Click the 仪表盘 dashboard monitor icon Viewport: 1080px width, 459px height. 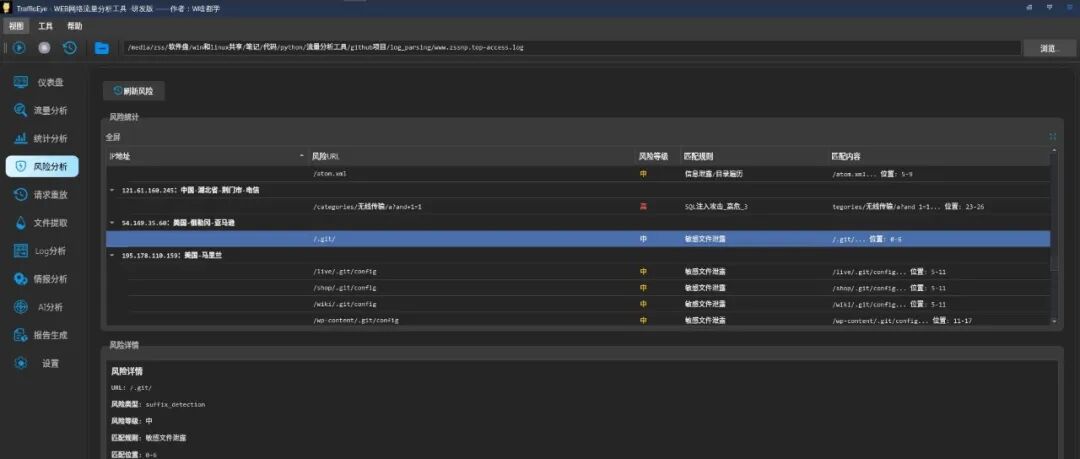pos(21,83)
